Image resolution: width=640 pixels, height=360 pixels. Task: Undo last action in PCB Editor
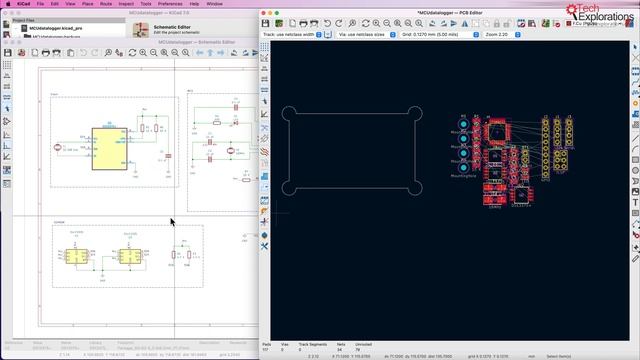pos(327,24)
